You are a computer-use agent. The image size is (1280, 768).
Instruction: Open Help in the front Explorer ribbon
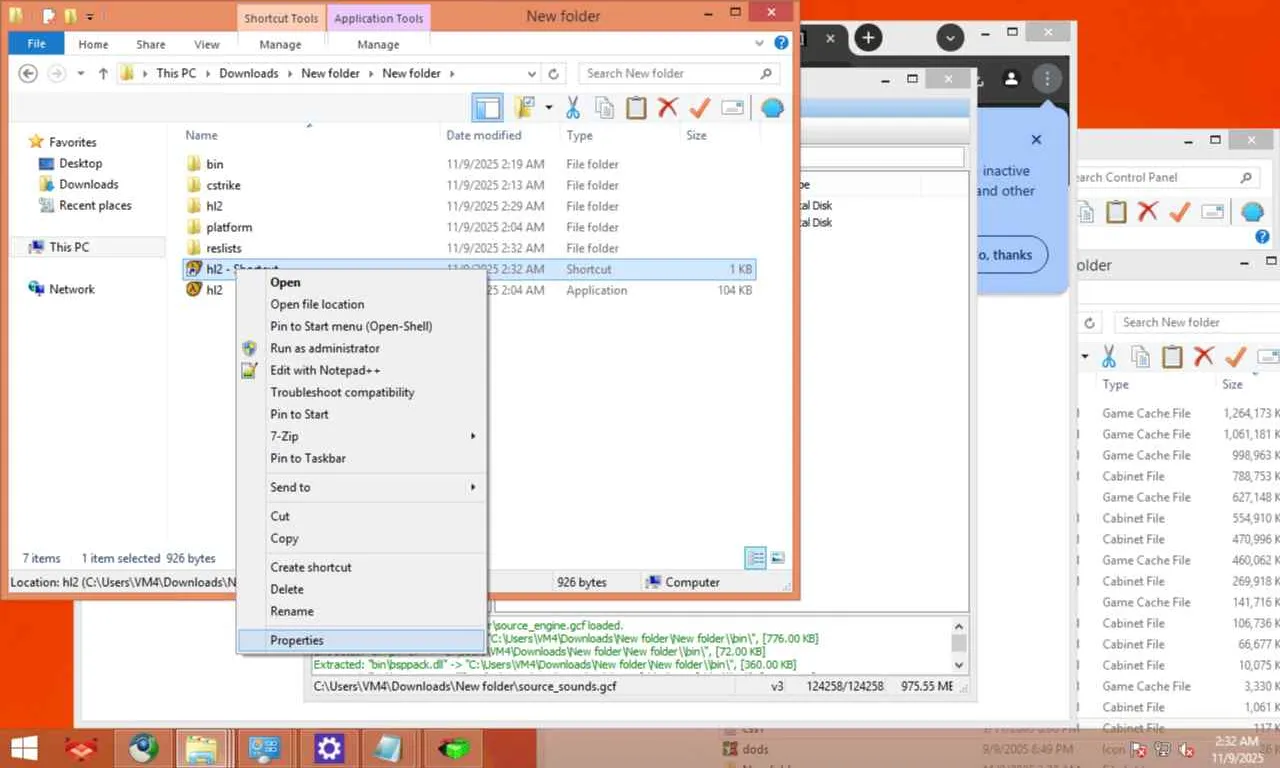coord(781,44)
